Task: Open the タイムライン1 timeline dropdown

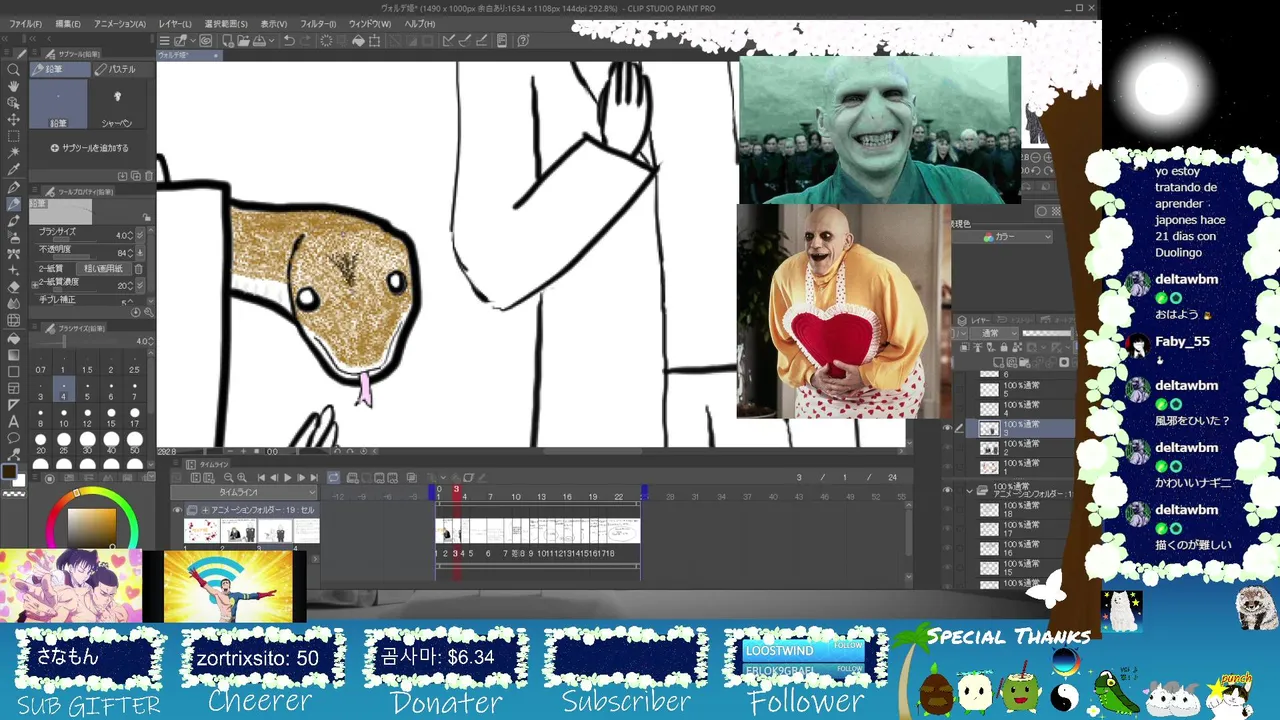Action: coord(242,493)
